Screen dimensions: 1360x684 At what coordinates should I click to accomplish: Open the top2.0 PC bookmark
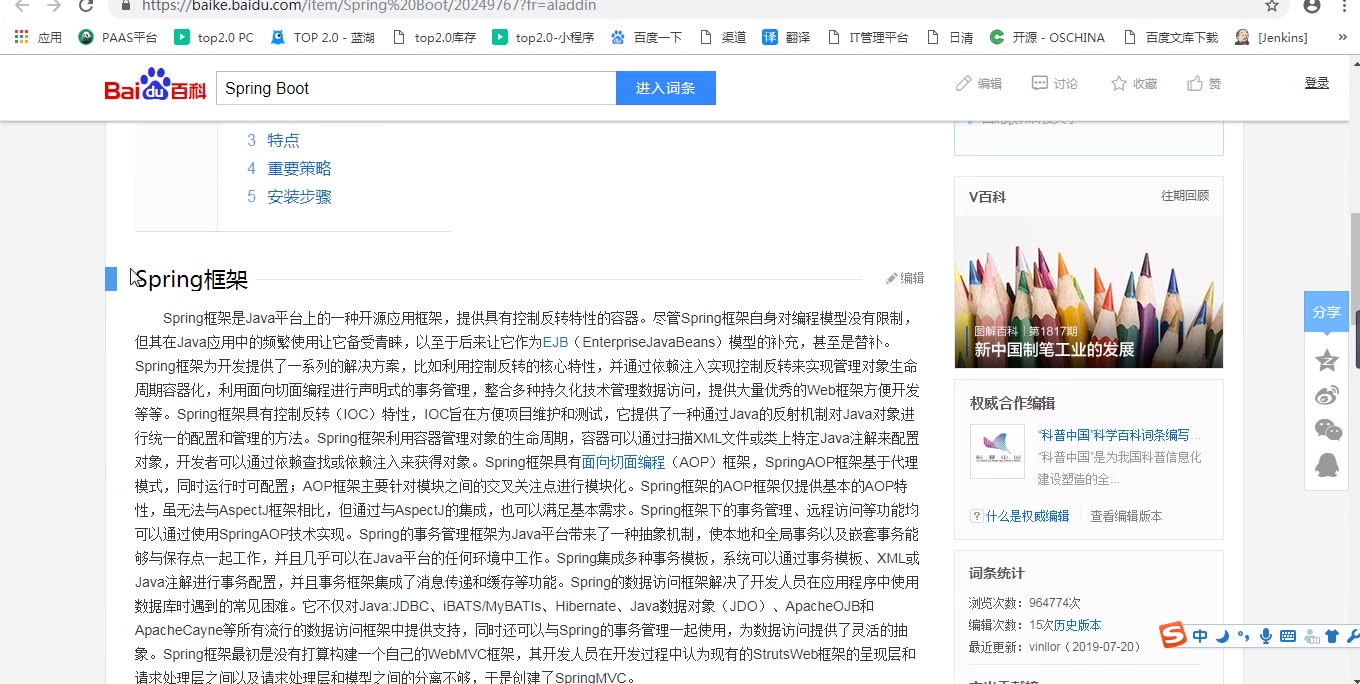tap(213, 37)
